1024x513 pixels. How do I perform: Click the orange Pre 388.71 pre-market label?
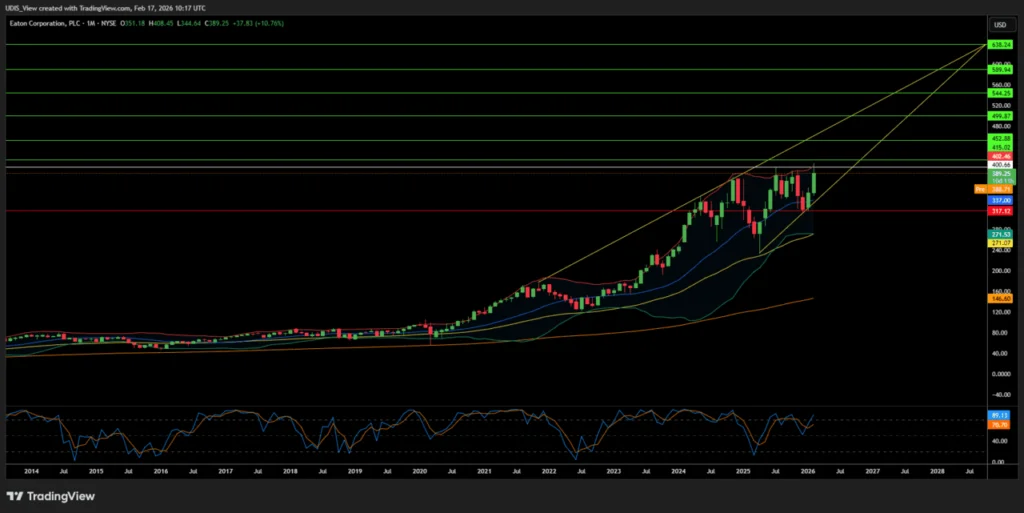(x=993, y=189)
